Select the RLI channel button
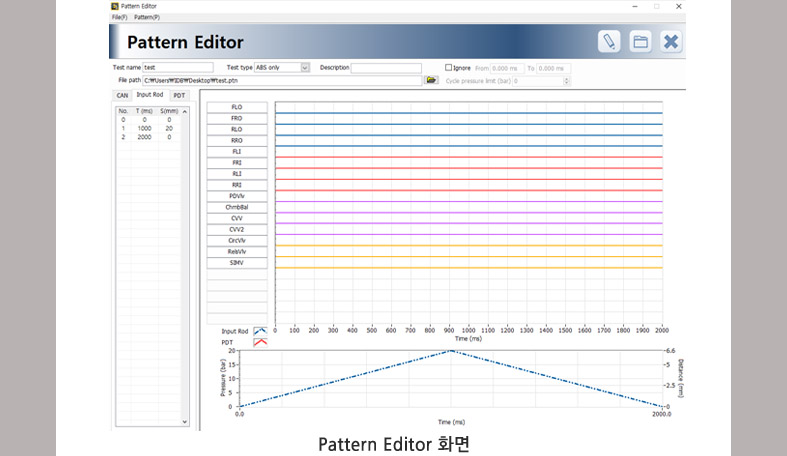The image size is (787, 456). pyautogui.click(x=237, y=174)
